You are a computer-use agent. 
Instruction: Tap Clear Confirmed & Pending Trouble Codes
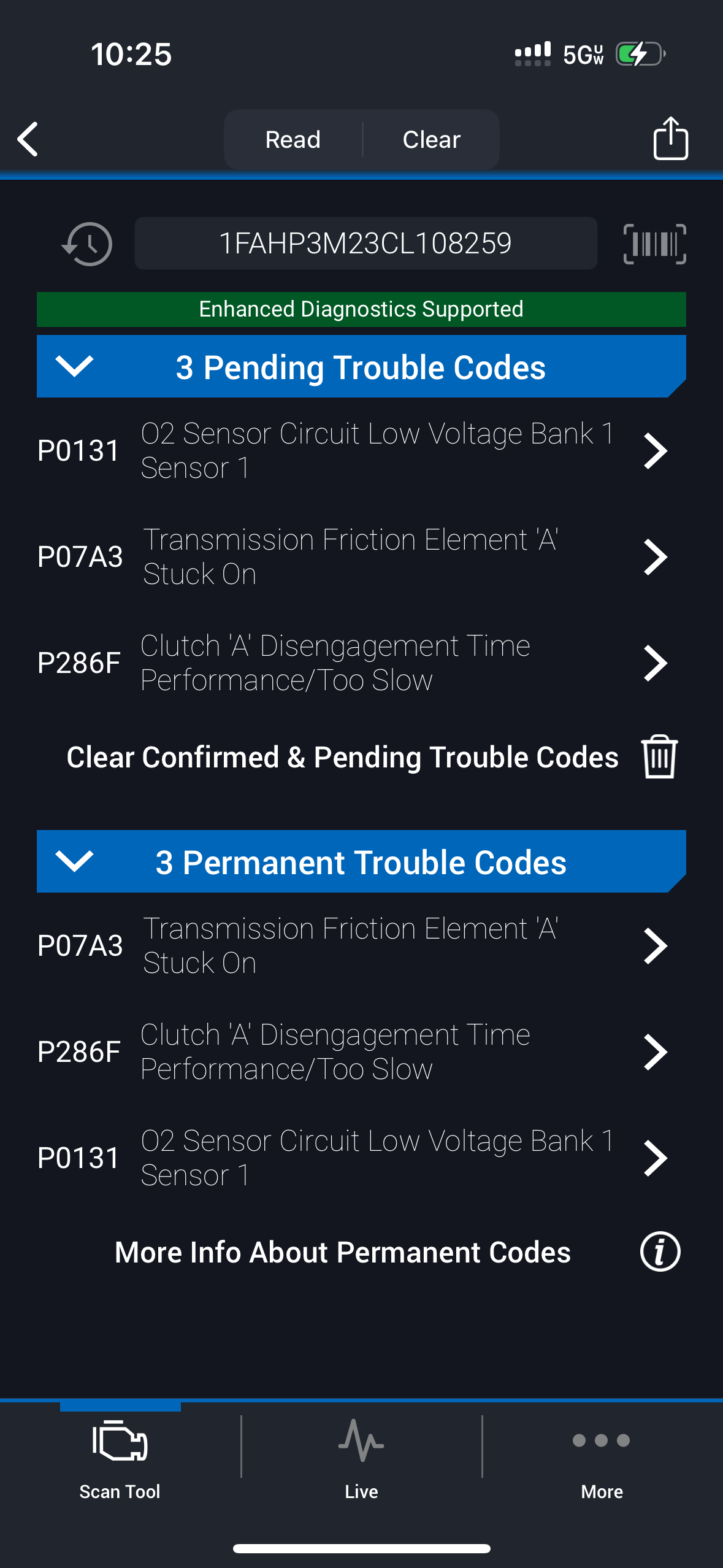click(342, 757)
